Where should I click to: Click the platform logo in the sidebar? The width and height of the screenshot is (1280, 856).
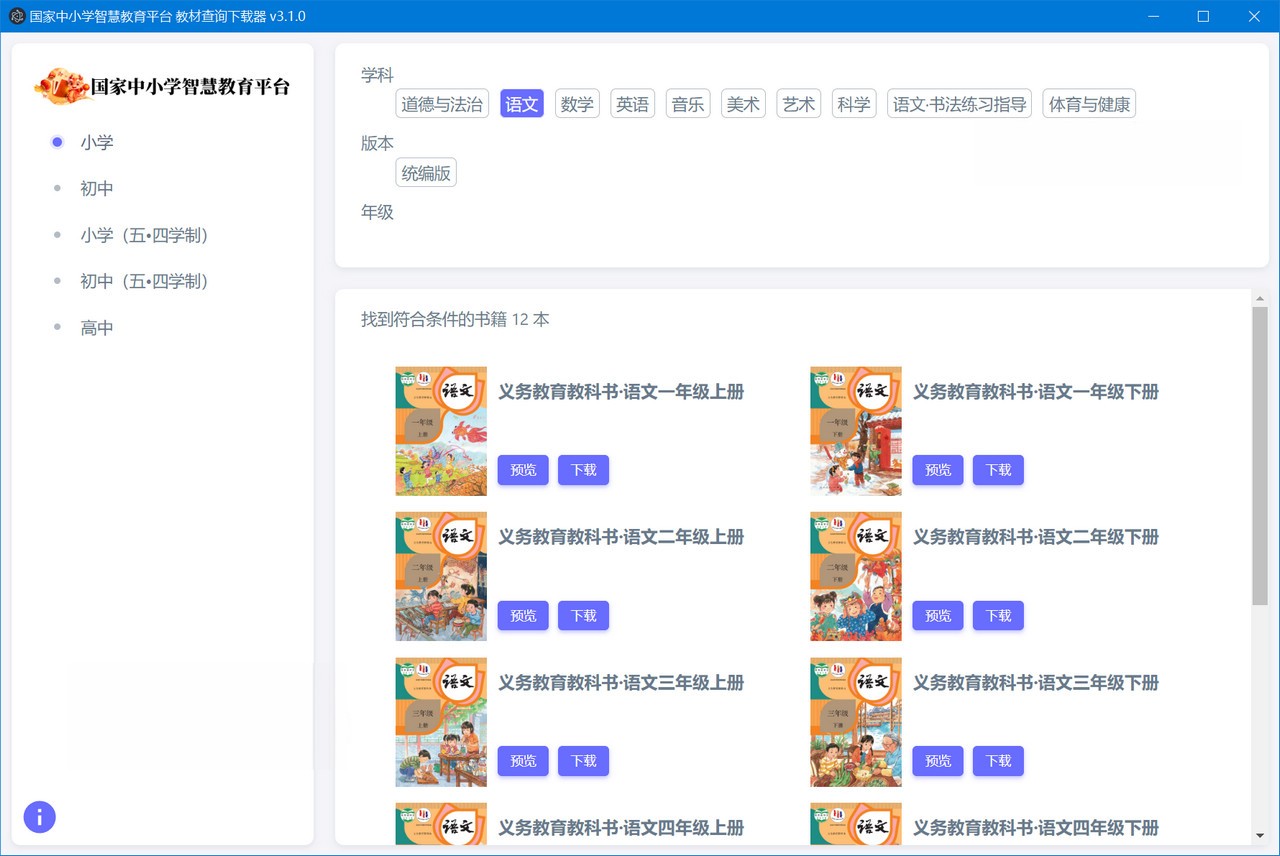click(x=162, y=86)
